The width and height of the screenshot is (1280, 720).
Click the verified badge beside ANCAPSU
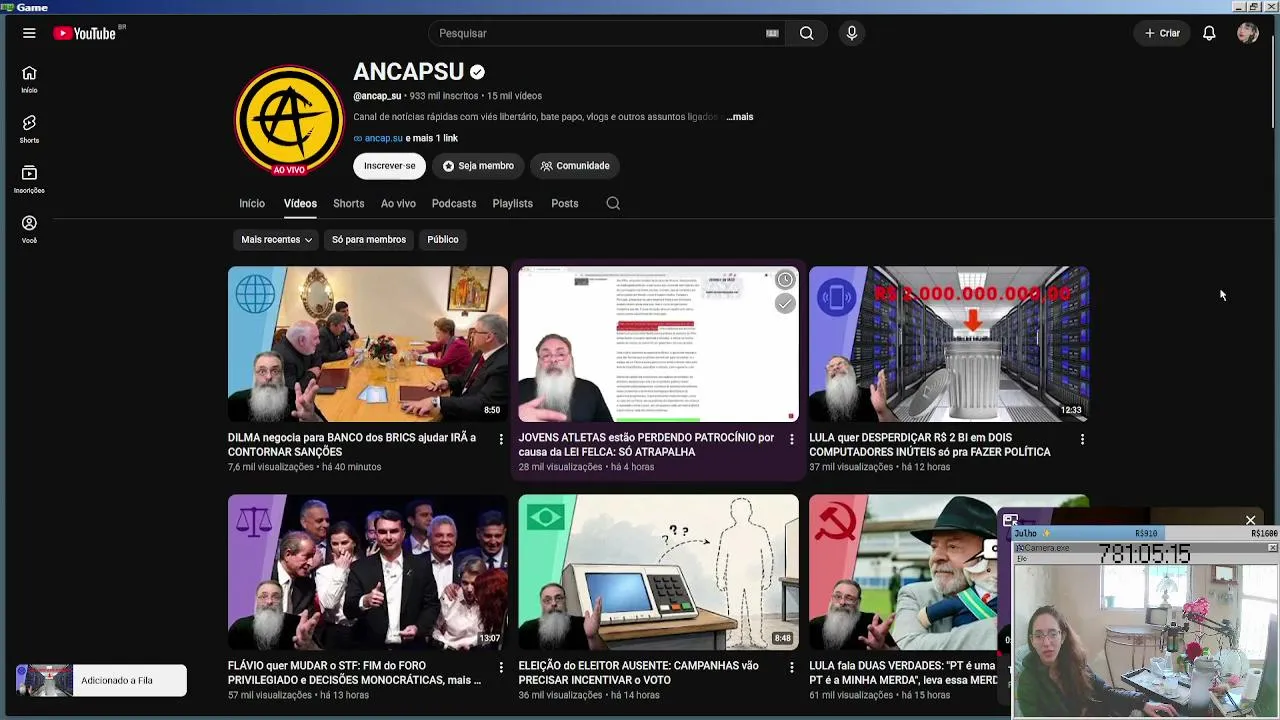(x=477, y=72)
